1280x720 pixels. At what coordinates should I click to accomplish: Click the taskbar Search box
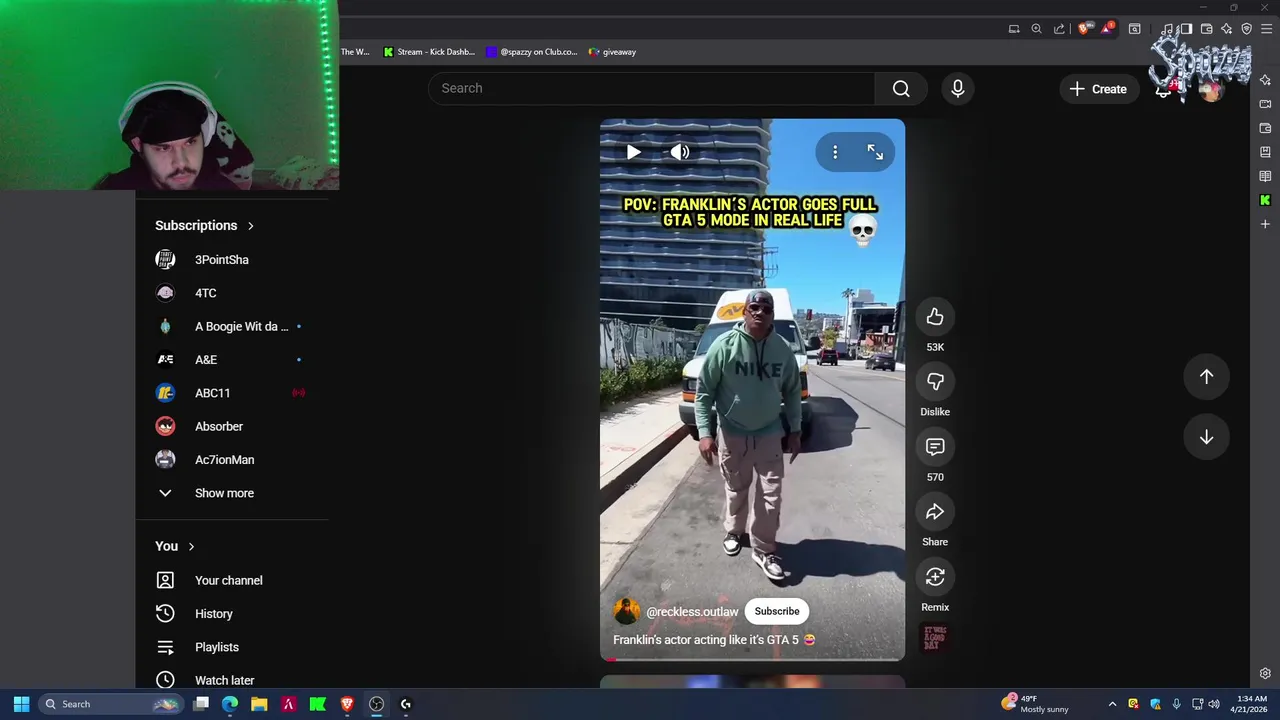click(x=110, y=704)
